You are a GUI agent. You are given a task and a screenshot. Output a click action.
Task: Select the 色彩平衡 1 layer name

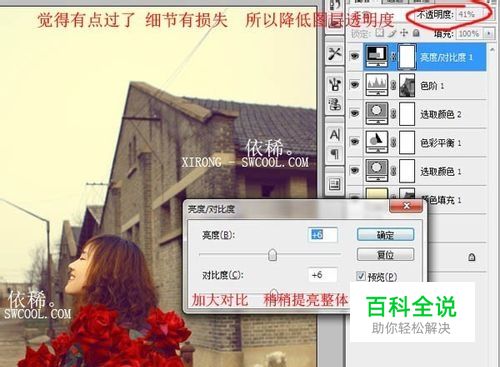pyautogui.click(x=441, y=143)
